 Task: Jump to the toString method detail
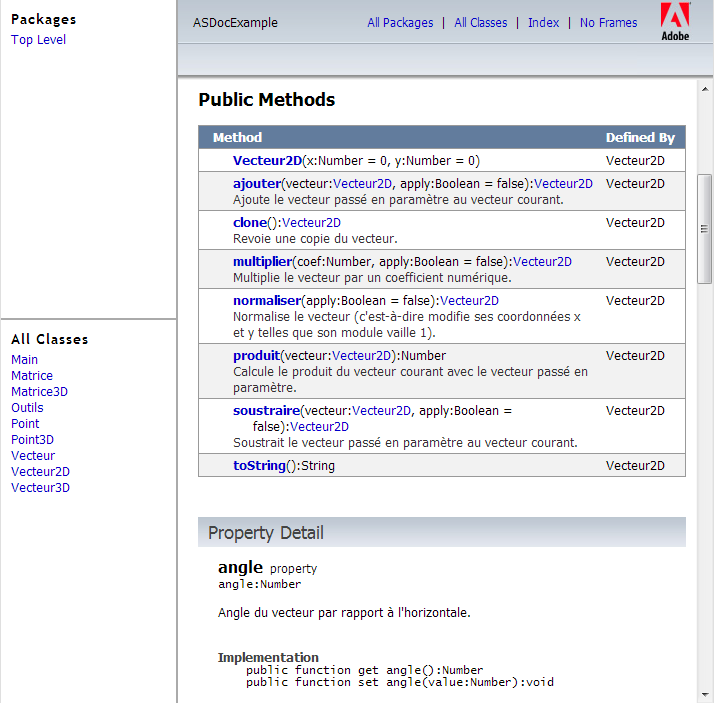pos(259,466)
